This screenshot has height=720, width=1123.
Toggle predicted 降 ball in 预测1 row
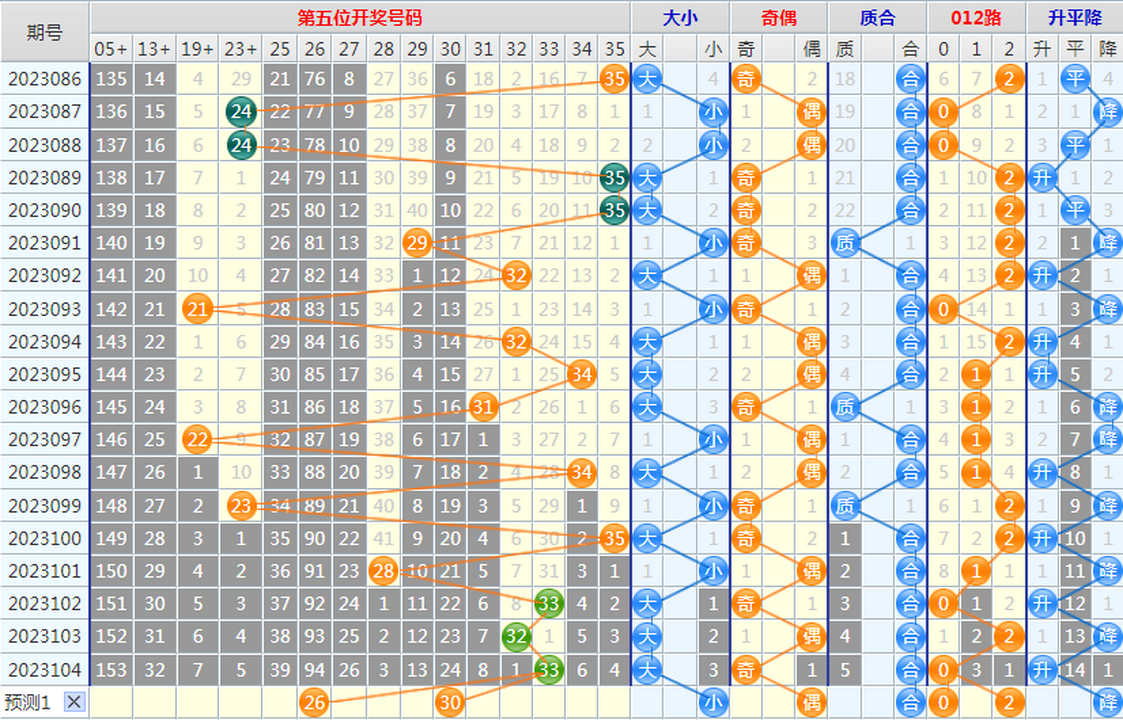[x=1108, y=703]
